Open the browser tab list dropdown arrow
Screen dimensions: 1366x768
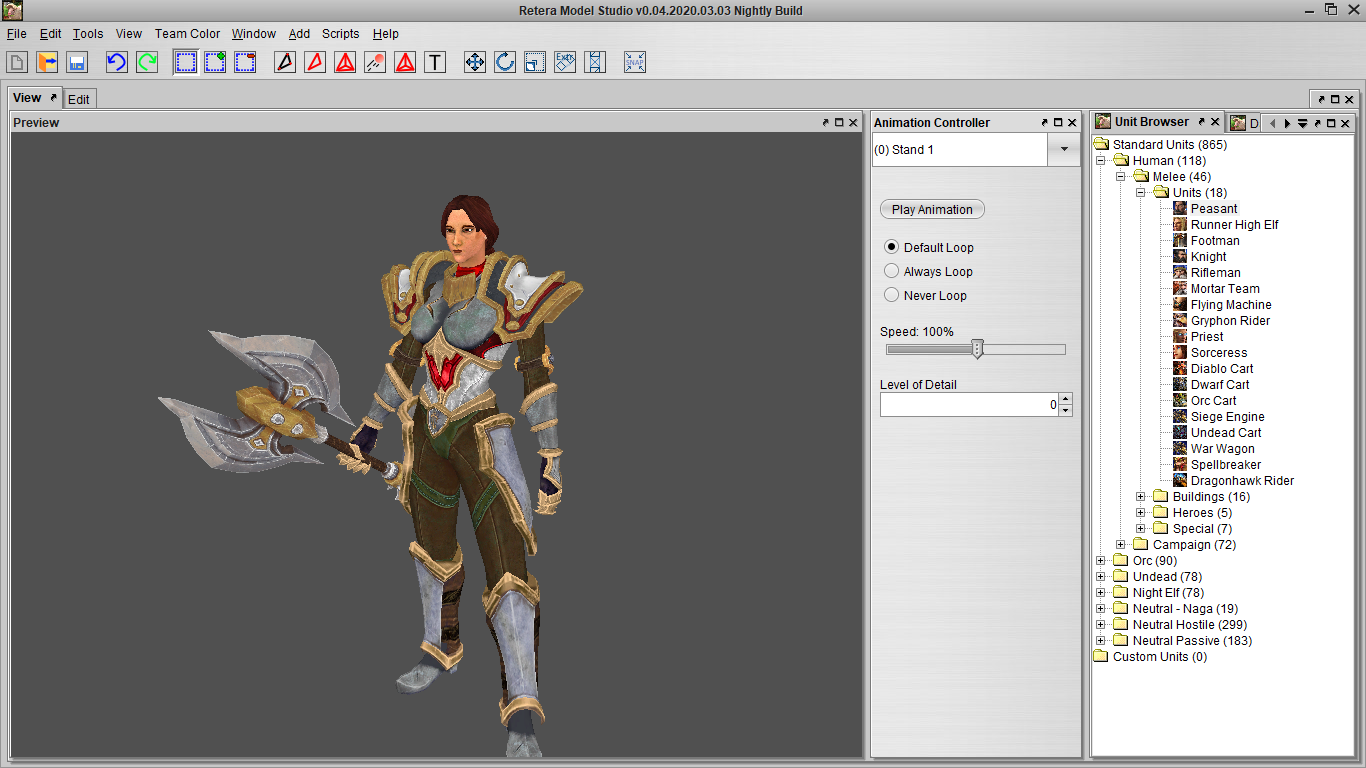click(x=1303, y=123)
